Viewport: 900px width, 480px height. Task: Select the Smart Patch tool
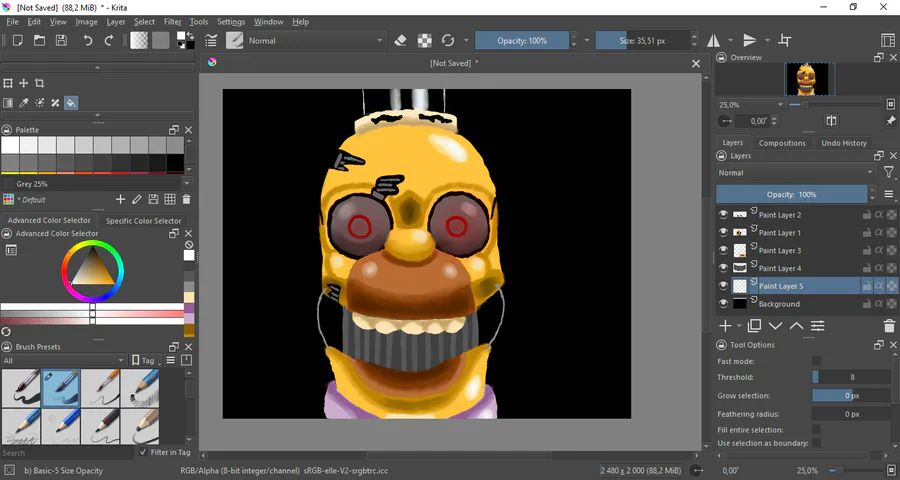[x=55, y=103]
